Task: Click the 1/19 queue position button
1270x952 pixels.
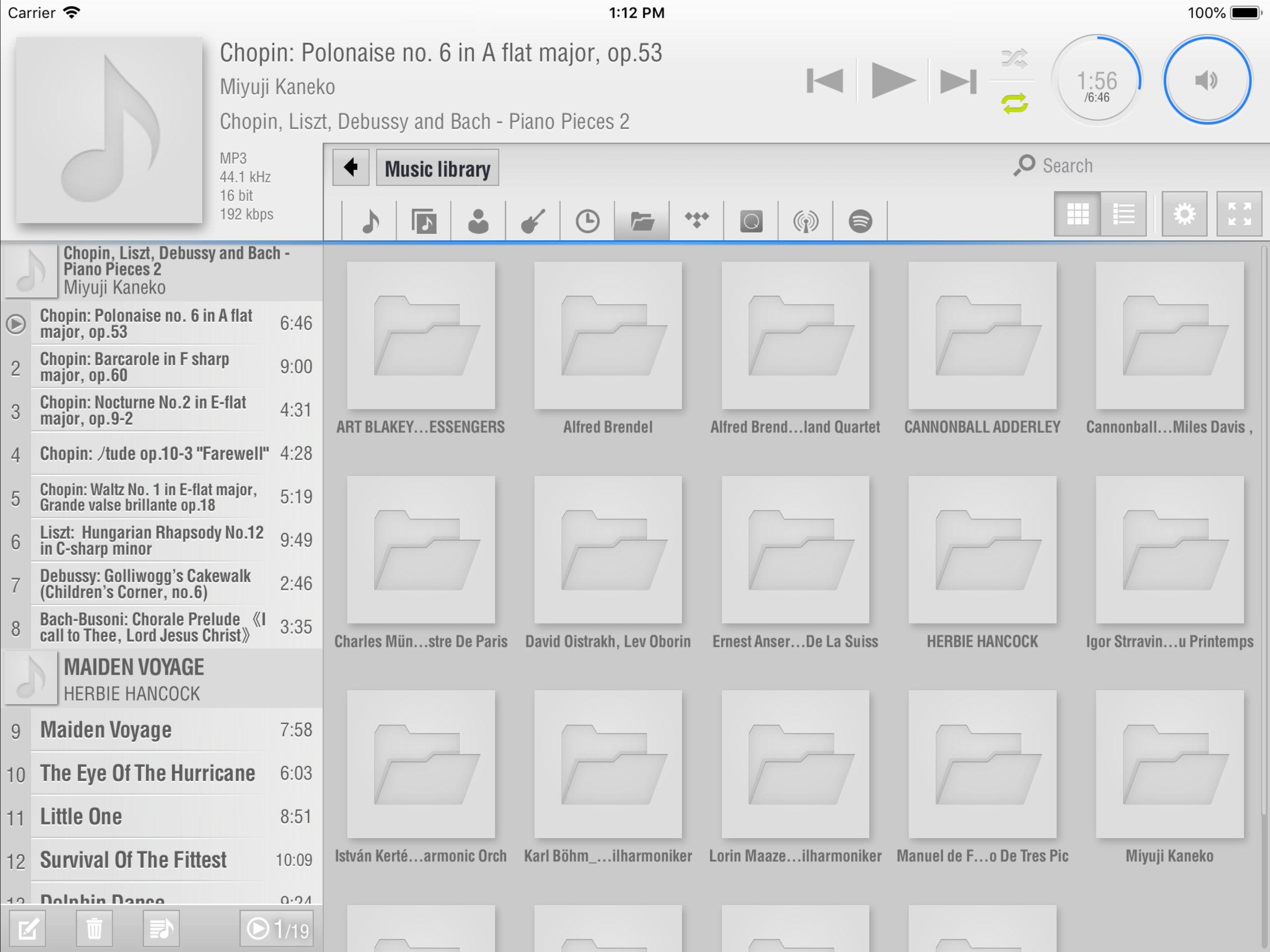Action: pos(278,928)
